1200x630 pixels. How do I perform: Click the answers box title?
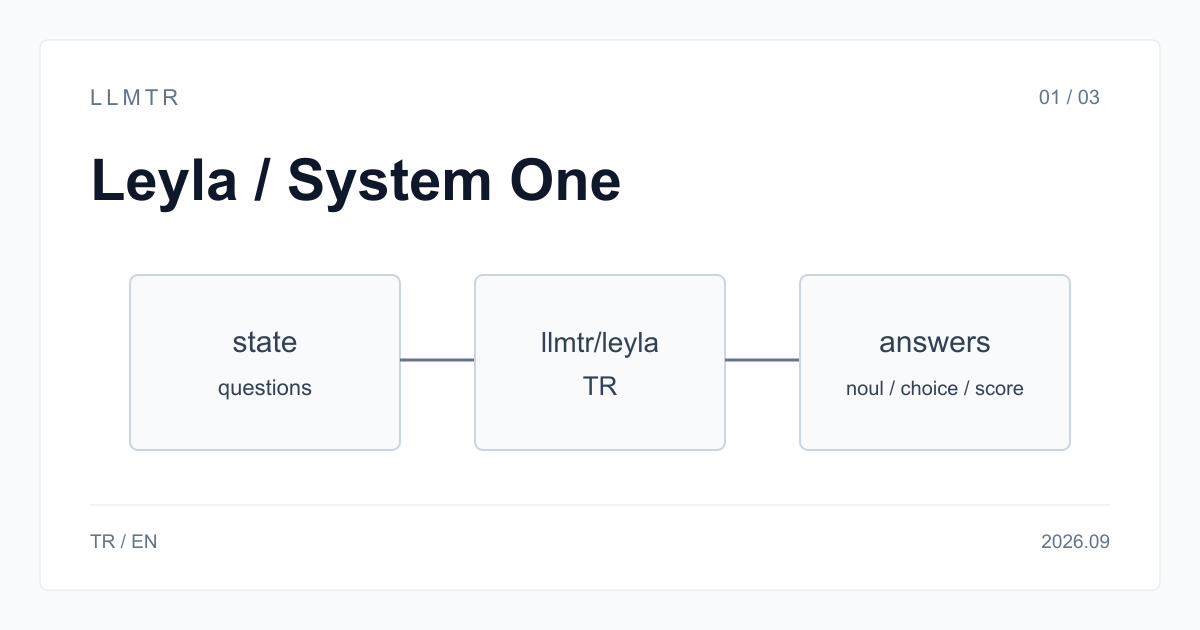[x=935, y=342]
